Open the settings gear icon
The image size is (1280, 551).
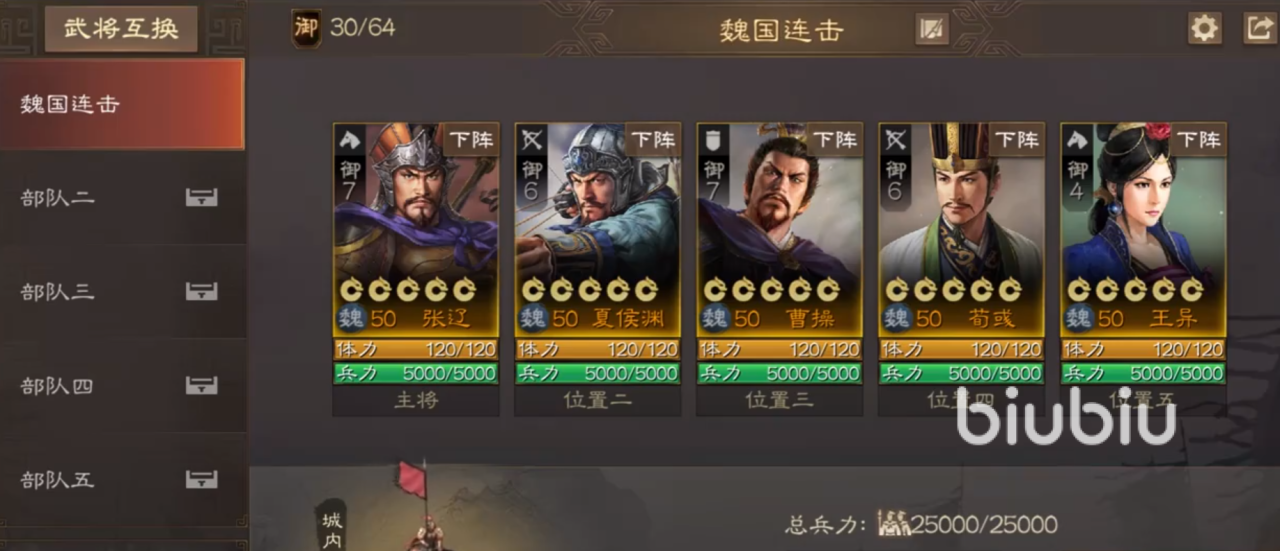pos(1205,28)
